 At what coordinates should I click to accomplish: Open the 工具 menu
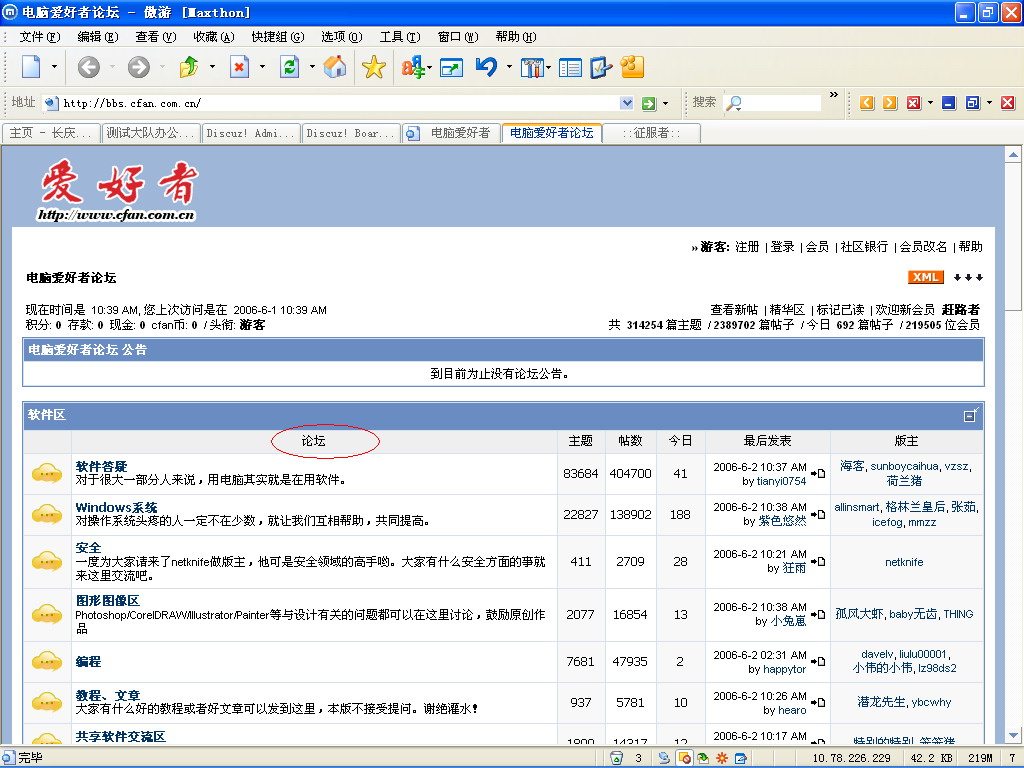coord(398,35)
